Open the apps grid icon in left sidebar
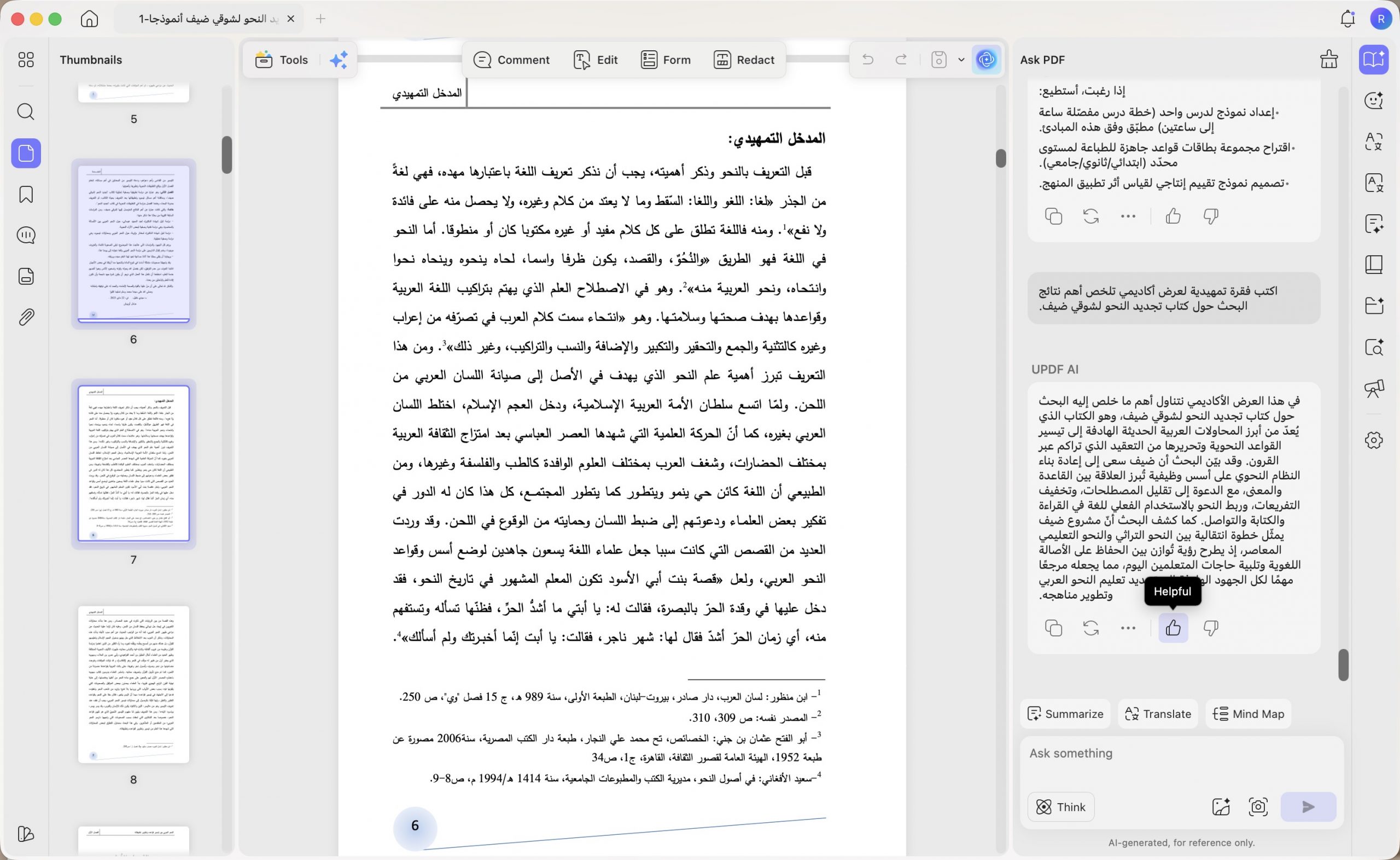This screenshot has height=860, width=1400. pyautogui.click(x=26, y=60)
